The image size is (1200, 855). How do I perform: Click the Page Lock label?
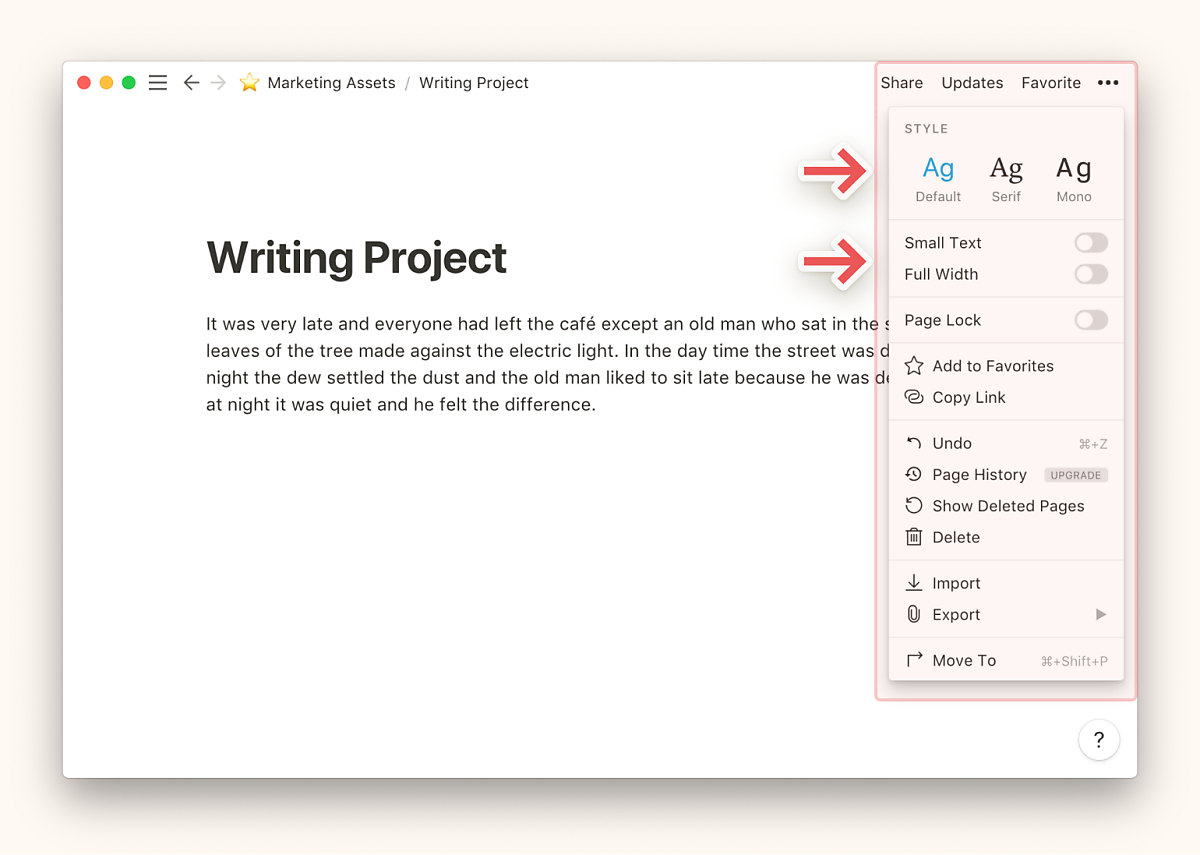pyautogui.click(x=943, y=320)
